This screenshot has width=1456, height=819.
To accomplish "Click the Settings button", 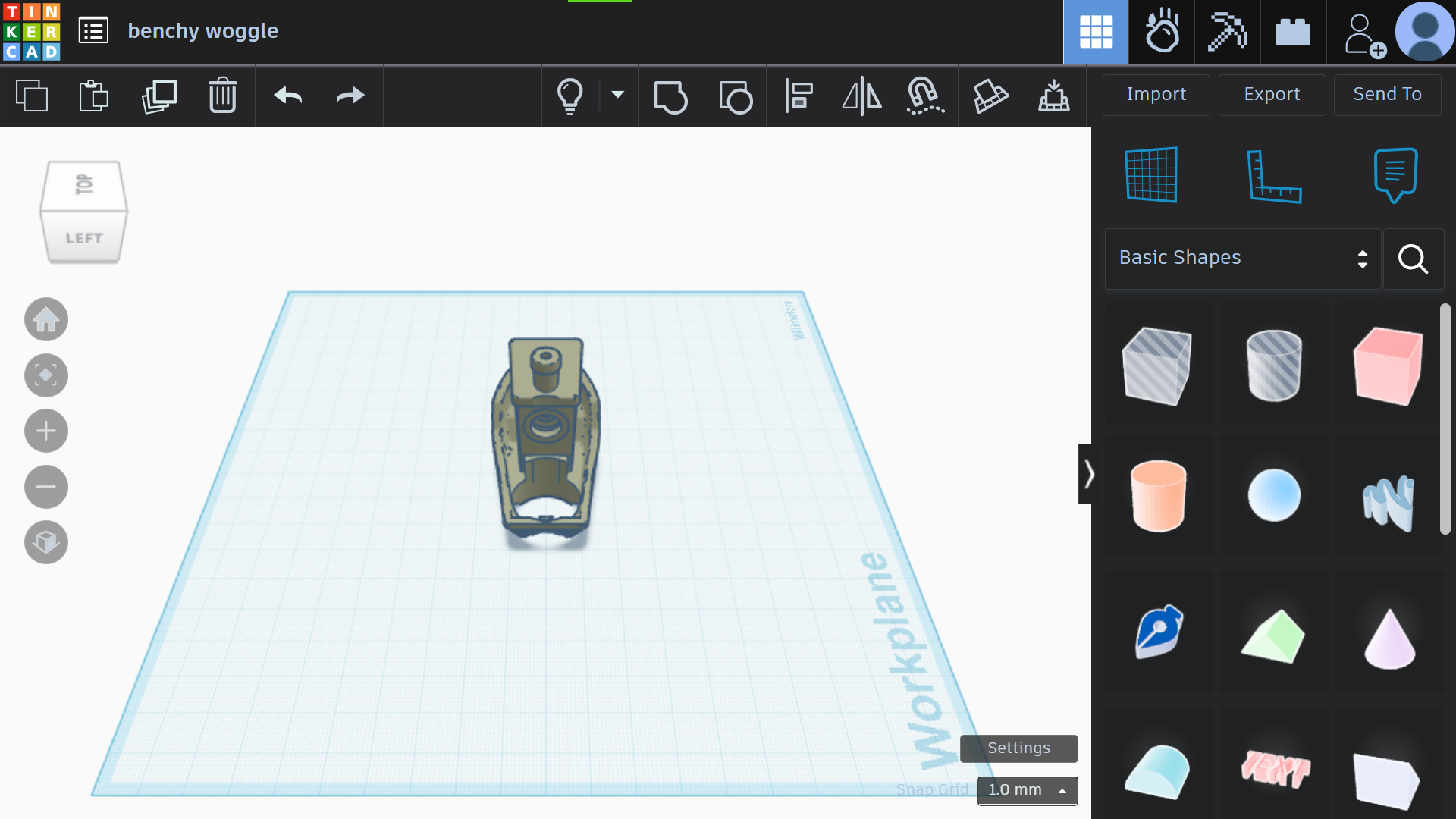I will coord(1018,748).
